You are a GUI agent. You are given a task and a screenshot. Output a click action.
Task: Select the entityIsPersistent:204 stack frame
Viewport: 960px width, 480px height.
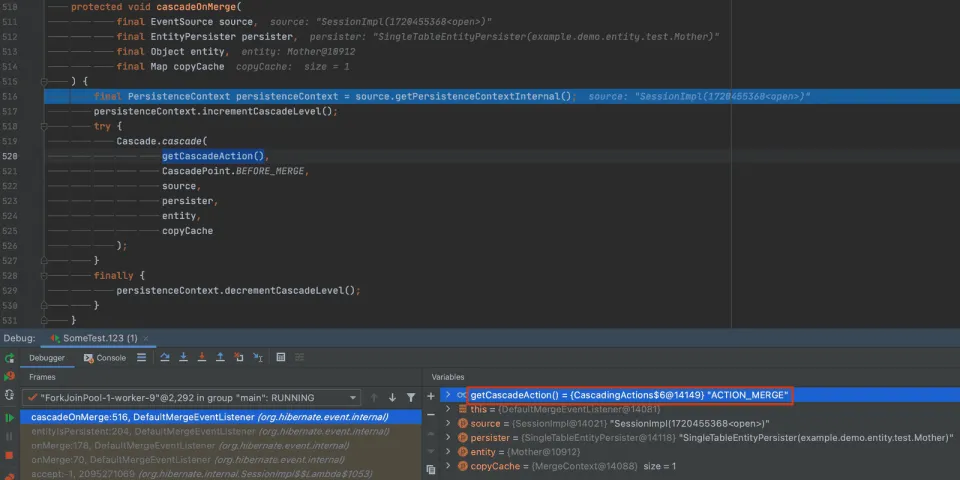pyautogui.click(x=220, y=431)
